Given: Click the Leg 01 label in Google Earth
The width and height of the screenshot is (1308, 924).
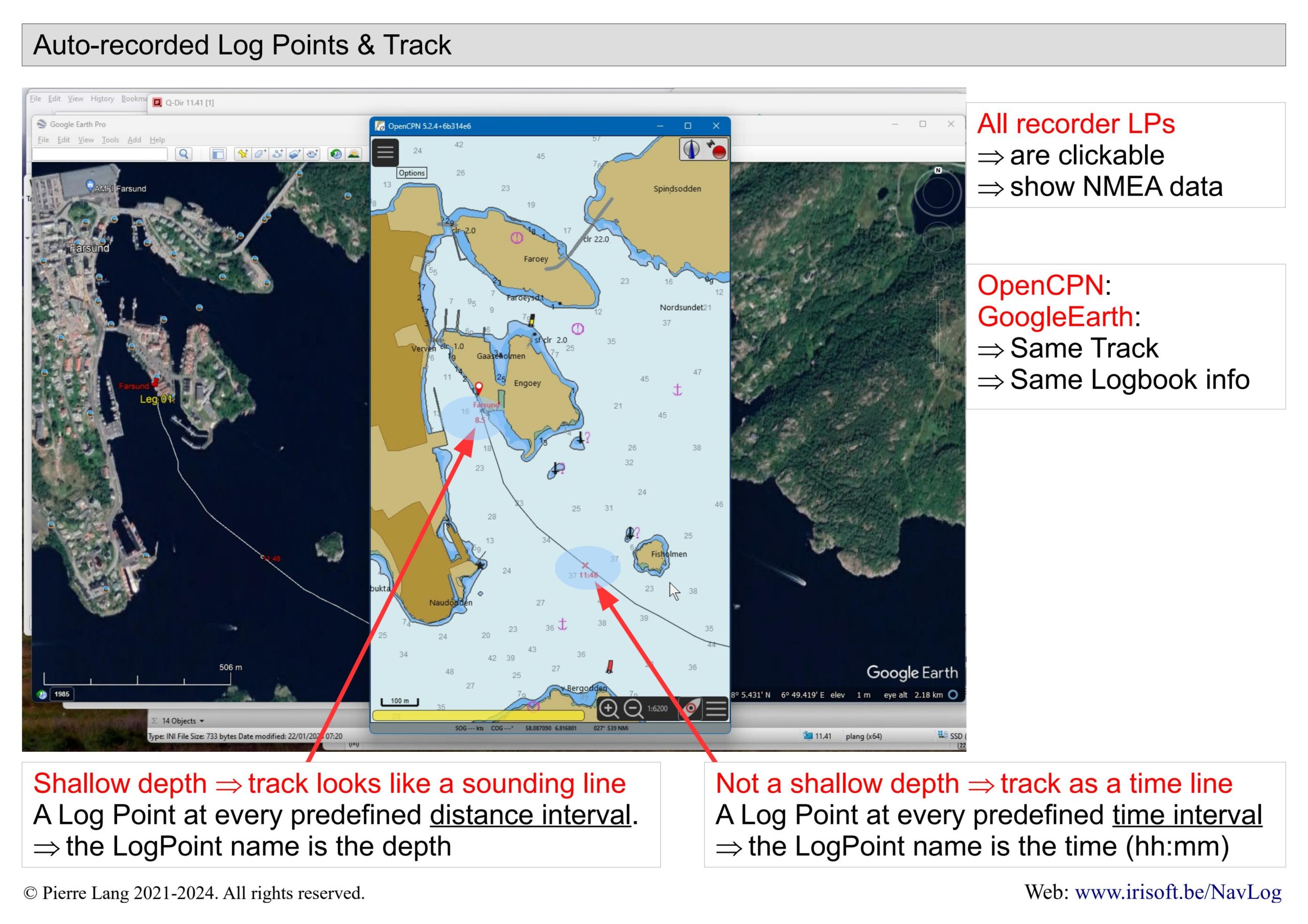Looking at the screenshot, I should pyautogui.click(x=156, y=399).
